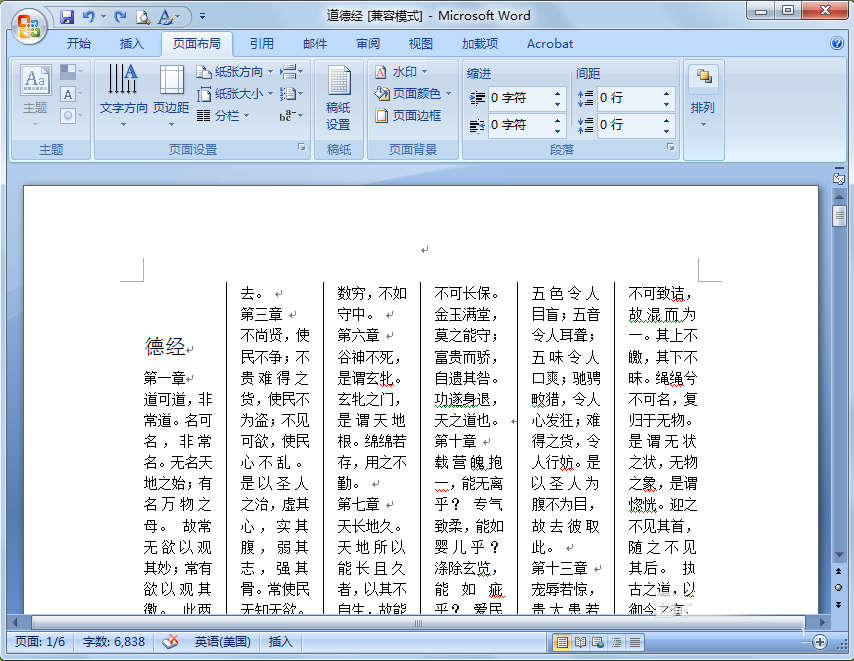
Task: Click the proofing errors icon in status bar
Action: click(171, 642)
